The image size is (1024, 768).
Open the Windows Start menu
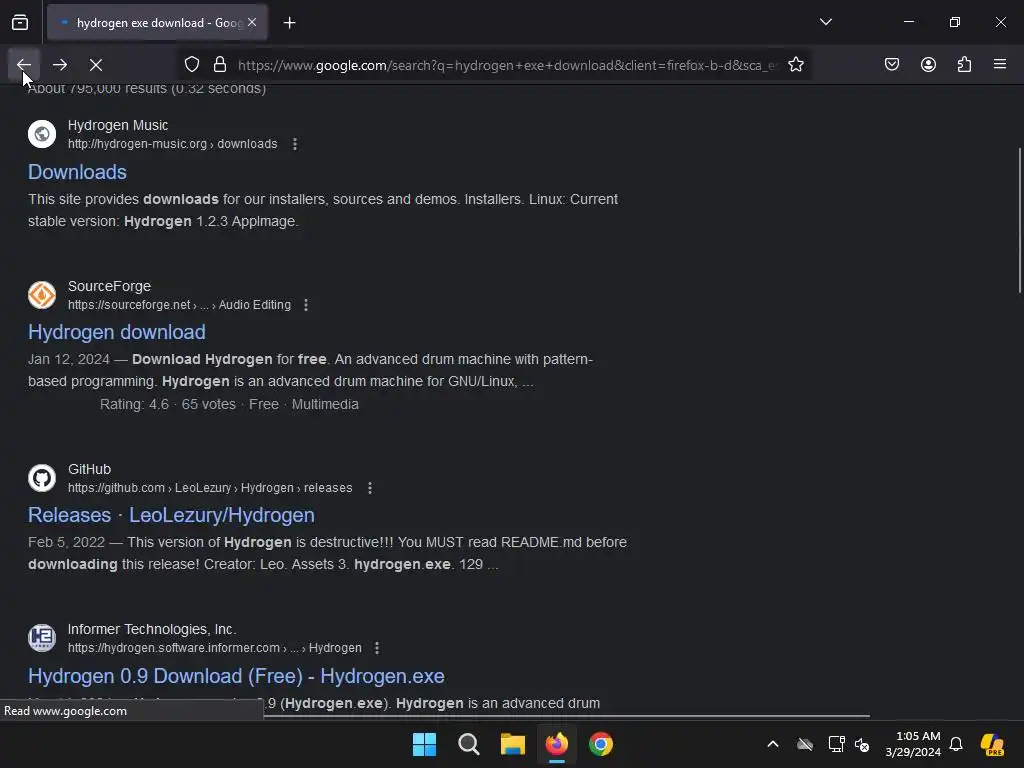[x=424, y=744]
